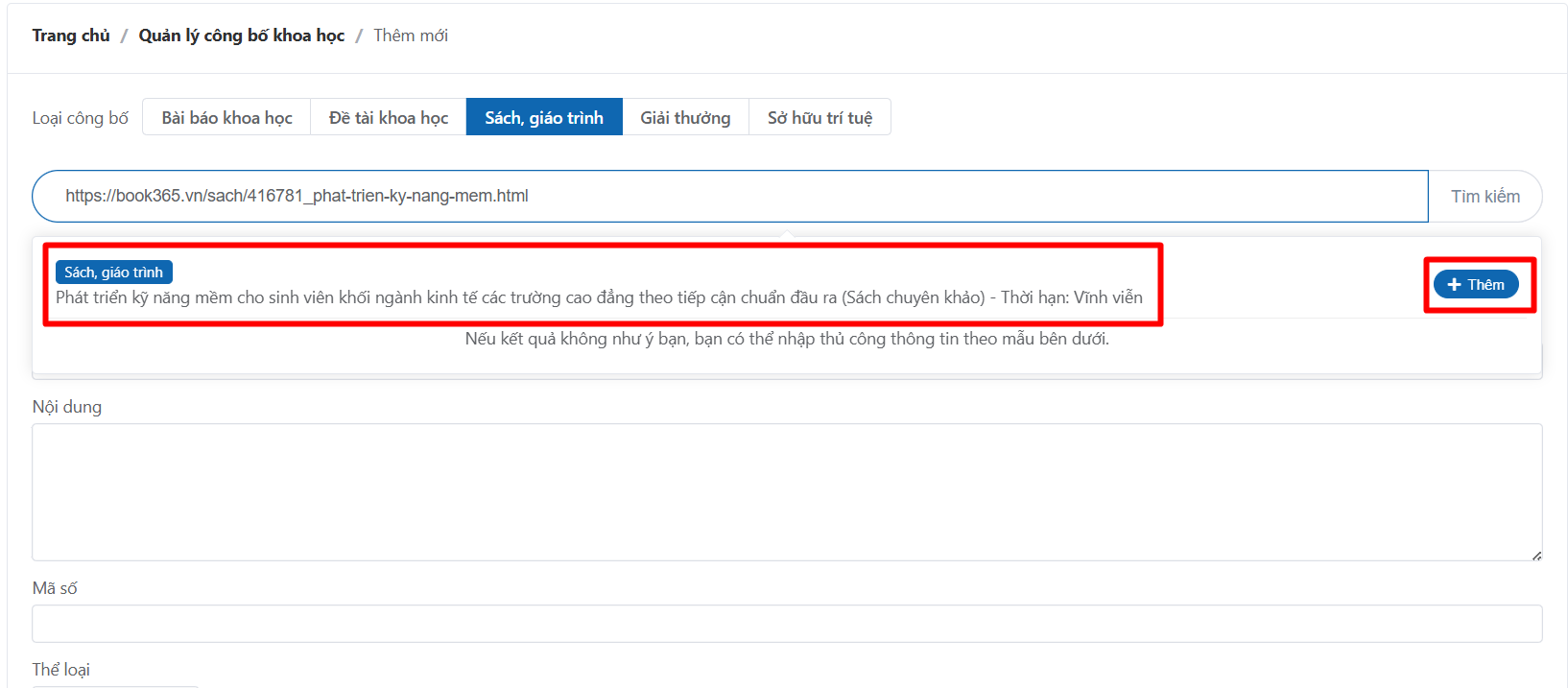The image size is (1568, 688).
Task: Click the plus Thêm button
Action: point(1476,285)
